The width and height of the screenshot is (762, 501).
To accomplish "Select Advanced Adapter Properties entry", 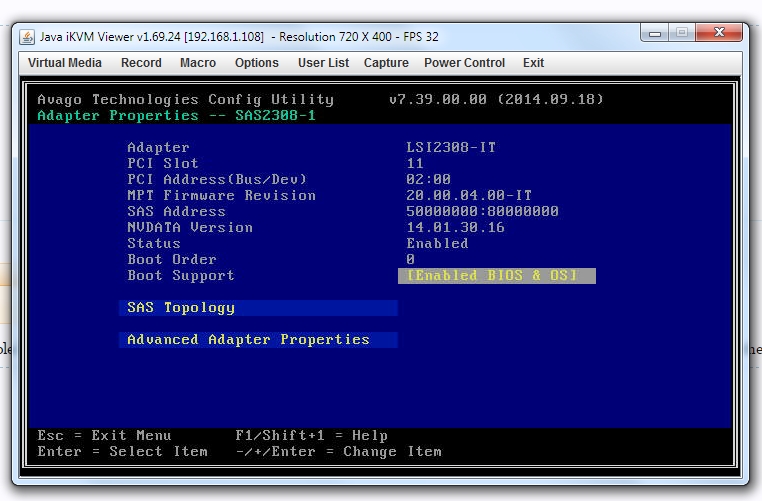I will click(258, 340).
